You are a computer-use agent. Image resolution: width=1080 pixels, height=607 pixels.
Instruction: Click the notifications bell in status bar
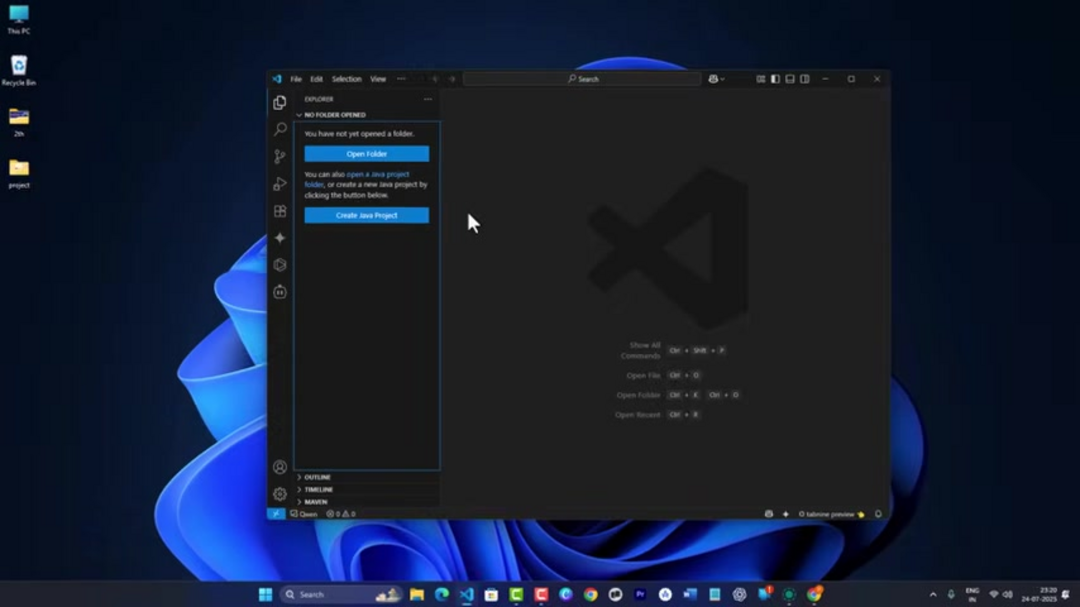878,514
